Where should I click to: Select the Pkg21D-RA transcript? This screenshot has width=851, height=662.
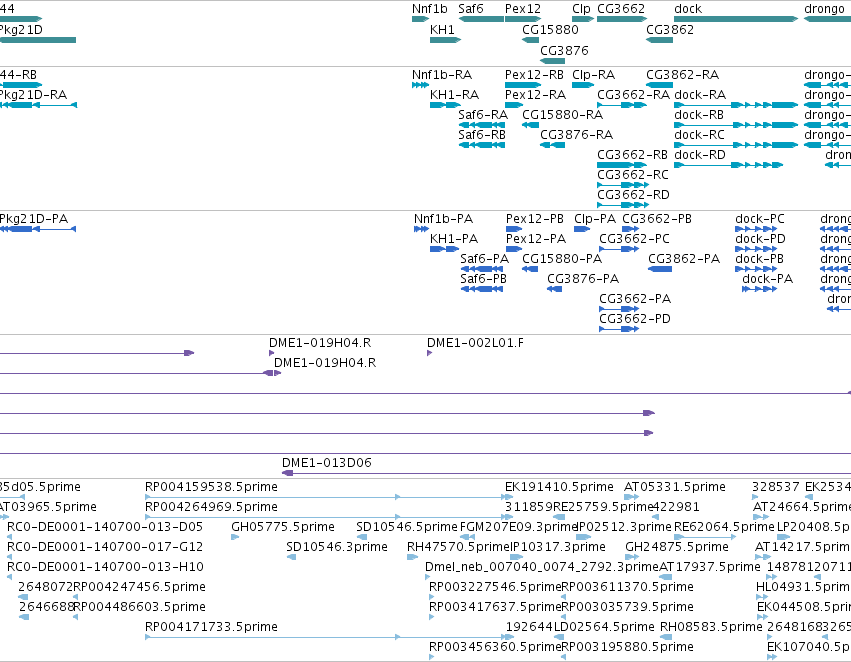(38, 105)
